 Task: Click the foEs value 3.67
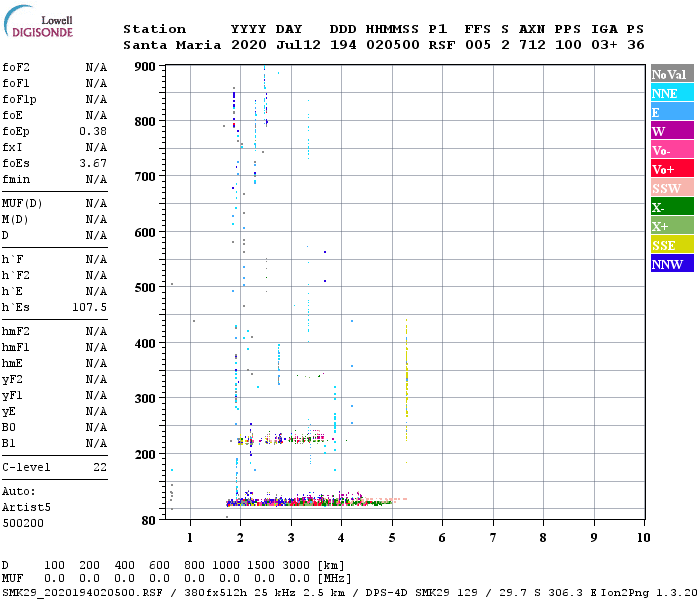click(x=93, y=163)
